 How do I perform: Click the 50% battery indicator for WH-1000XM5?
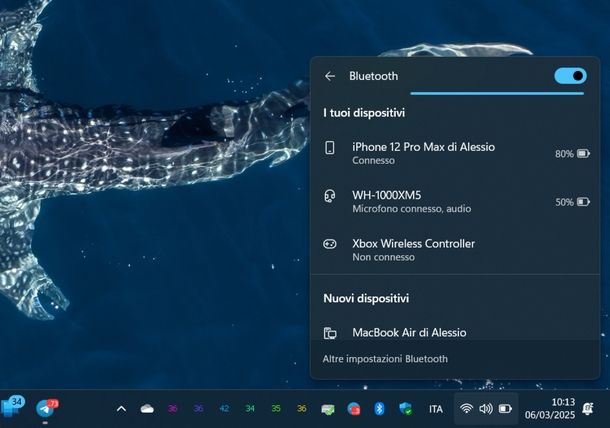coord(573,202)
